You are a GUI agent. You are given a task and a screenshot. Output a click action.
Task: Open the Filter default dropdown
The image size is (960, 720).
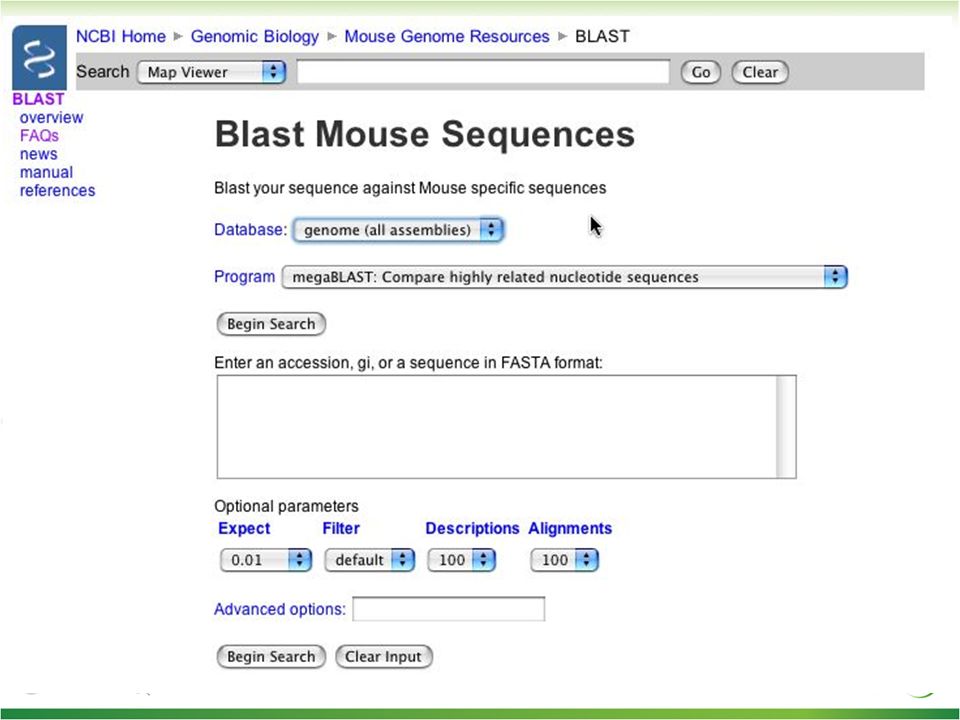click(x=369, y=560)
